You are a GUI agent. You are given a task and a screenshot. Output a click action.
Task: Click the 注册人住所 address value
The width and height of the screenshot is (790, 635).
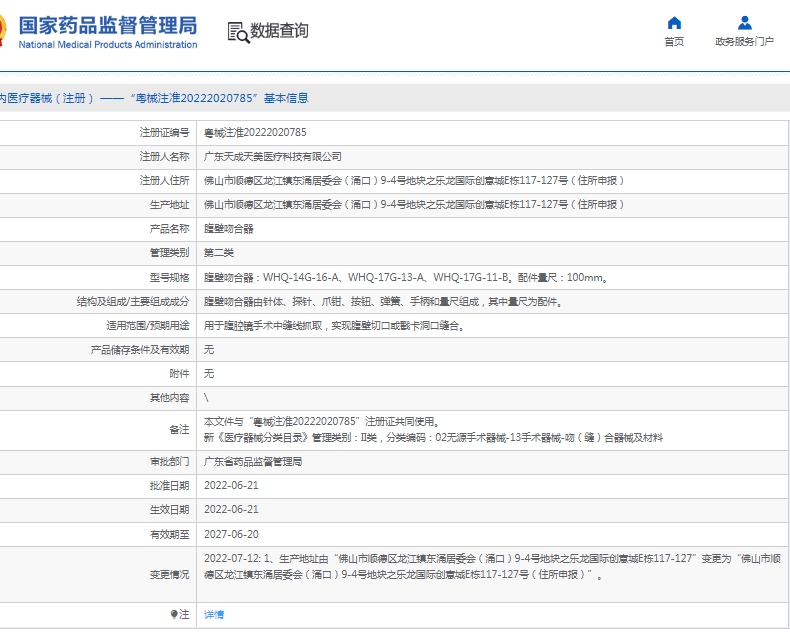pos(414,180)
